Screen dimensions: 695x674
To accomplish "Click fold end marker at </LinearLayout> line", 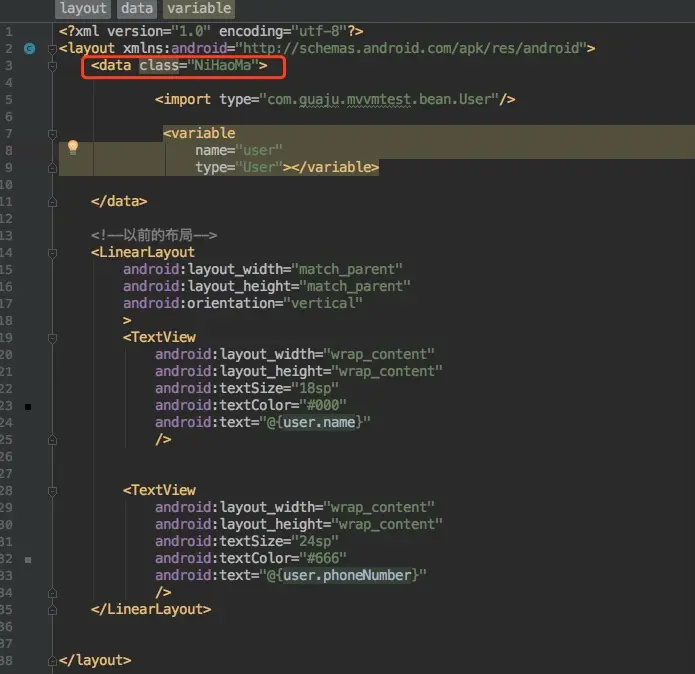I will (x=52, y=610).
